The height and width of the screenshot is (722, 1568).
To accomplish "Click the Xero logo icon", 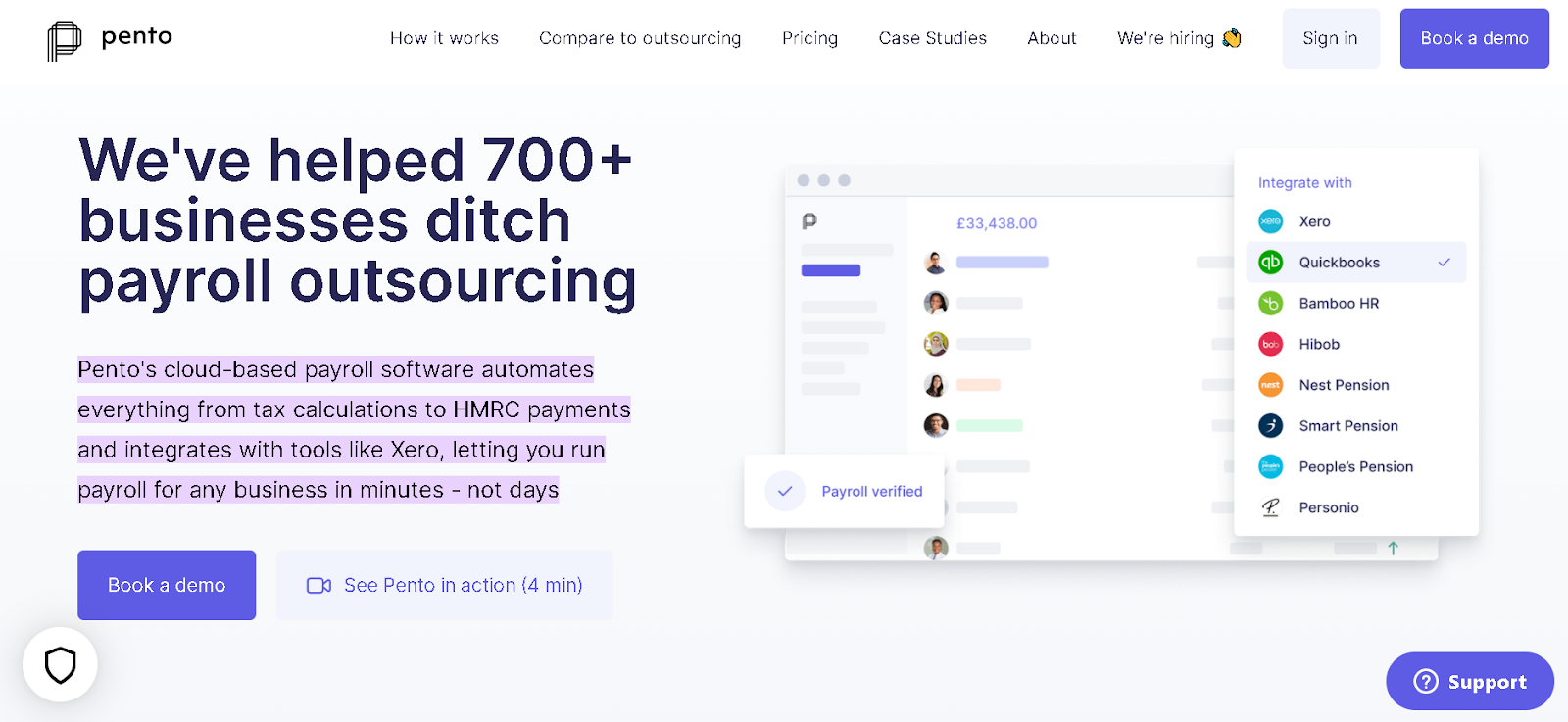I will coord(1270,221).
